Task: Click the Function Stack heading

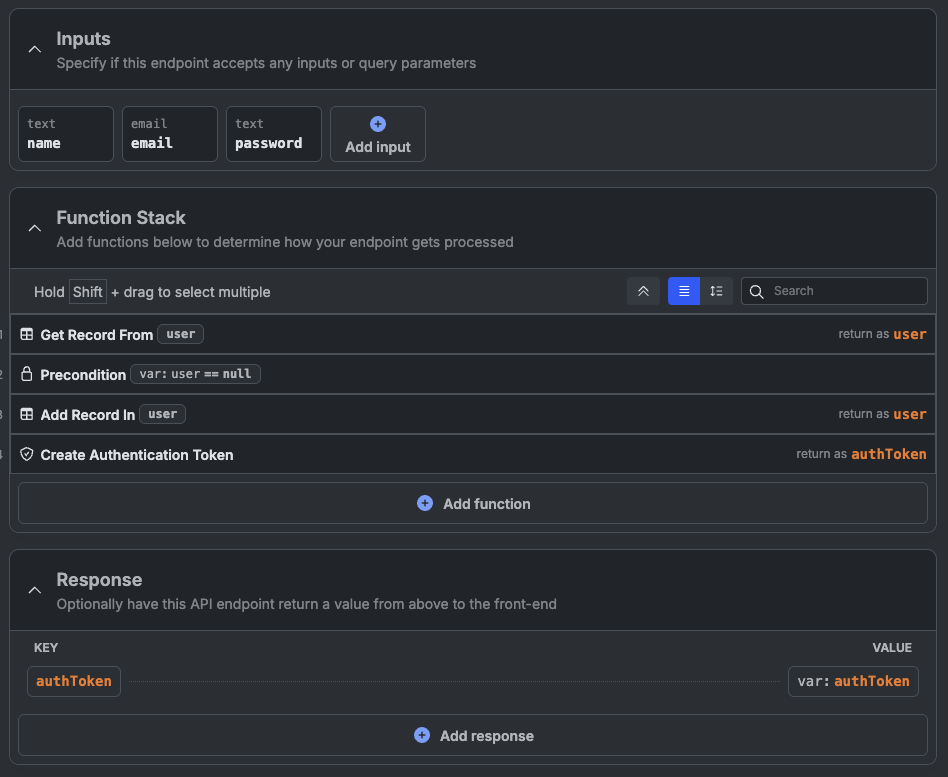Action: (121, 218)
